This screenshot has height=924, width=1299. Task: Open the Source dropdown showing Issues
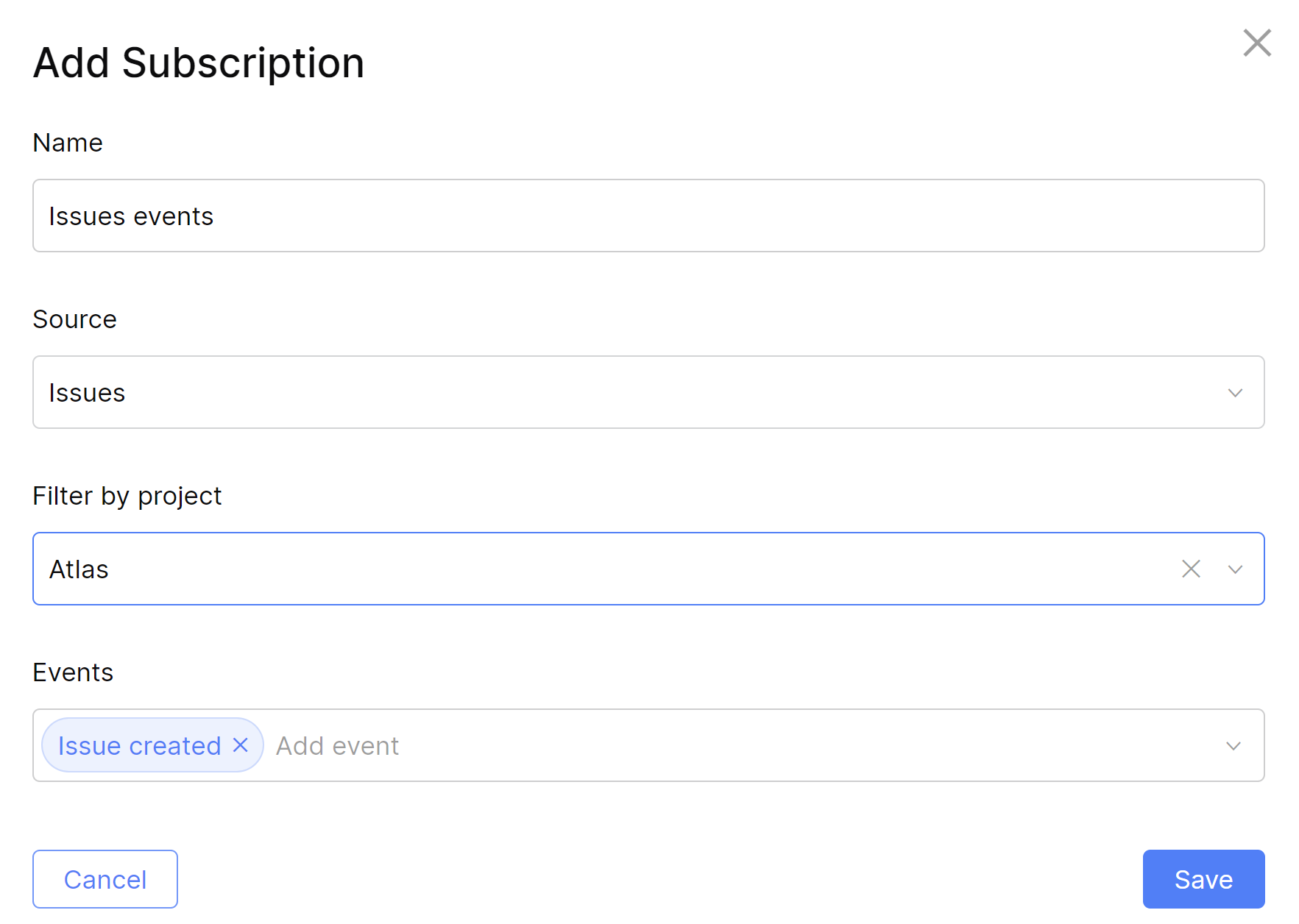(1235, 392)
